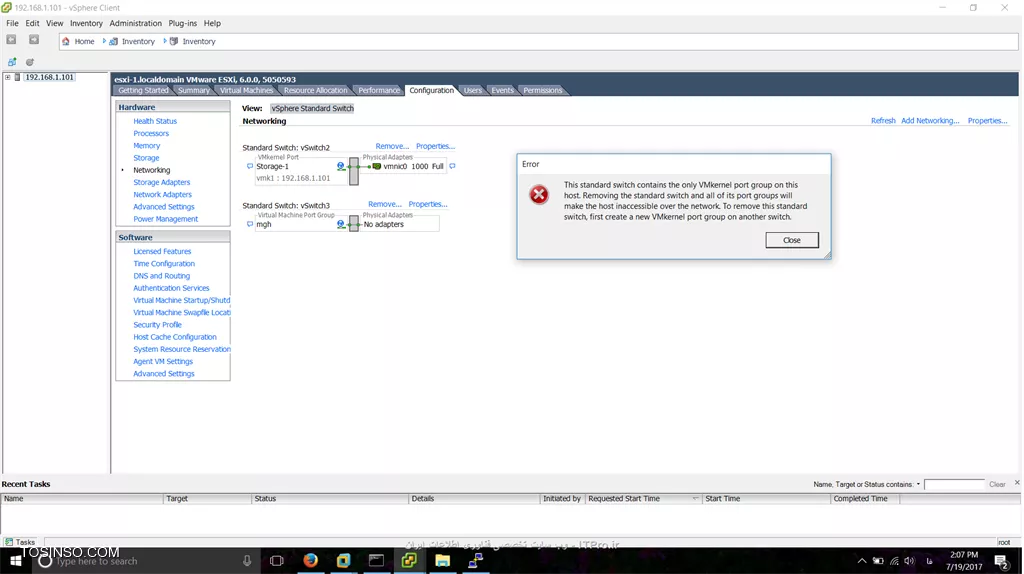The width and height of the screenshot is (1024, 574).
Task: Switch to the Summary tab
Action: click(193, 90)
